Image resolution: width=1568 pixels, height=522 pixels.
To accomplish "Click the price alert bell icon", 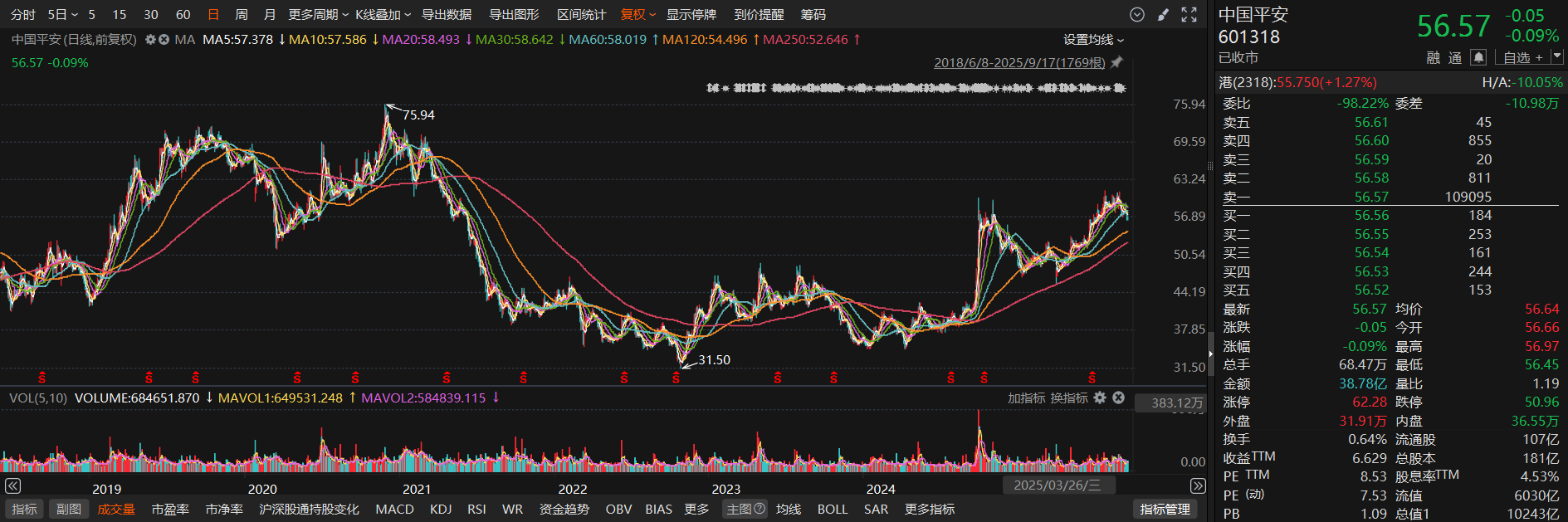I will coord(1478,57).
